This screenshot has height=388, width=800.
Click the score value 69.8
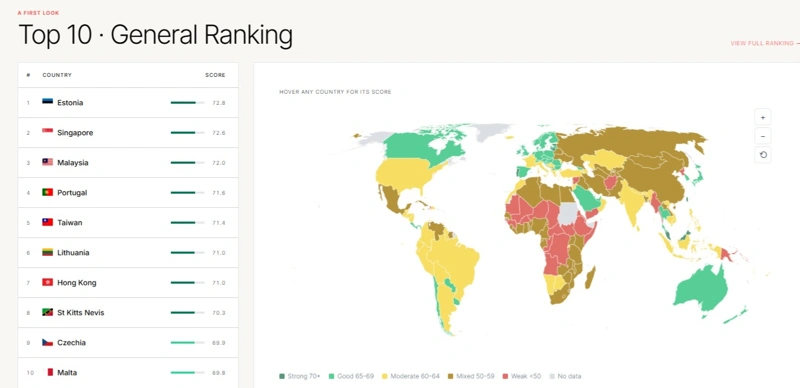[218, 373]
